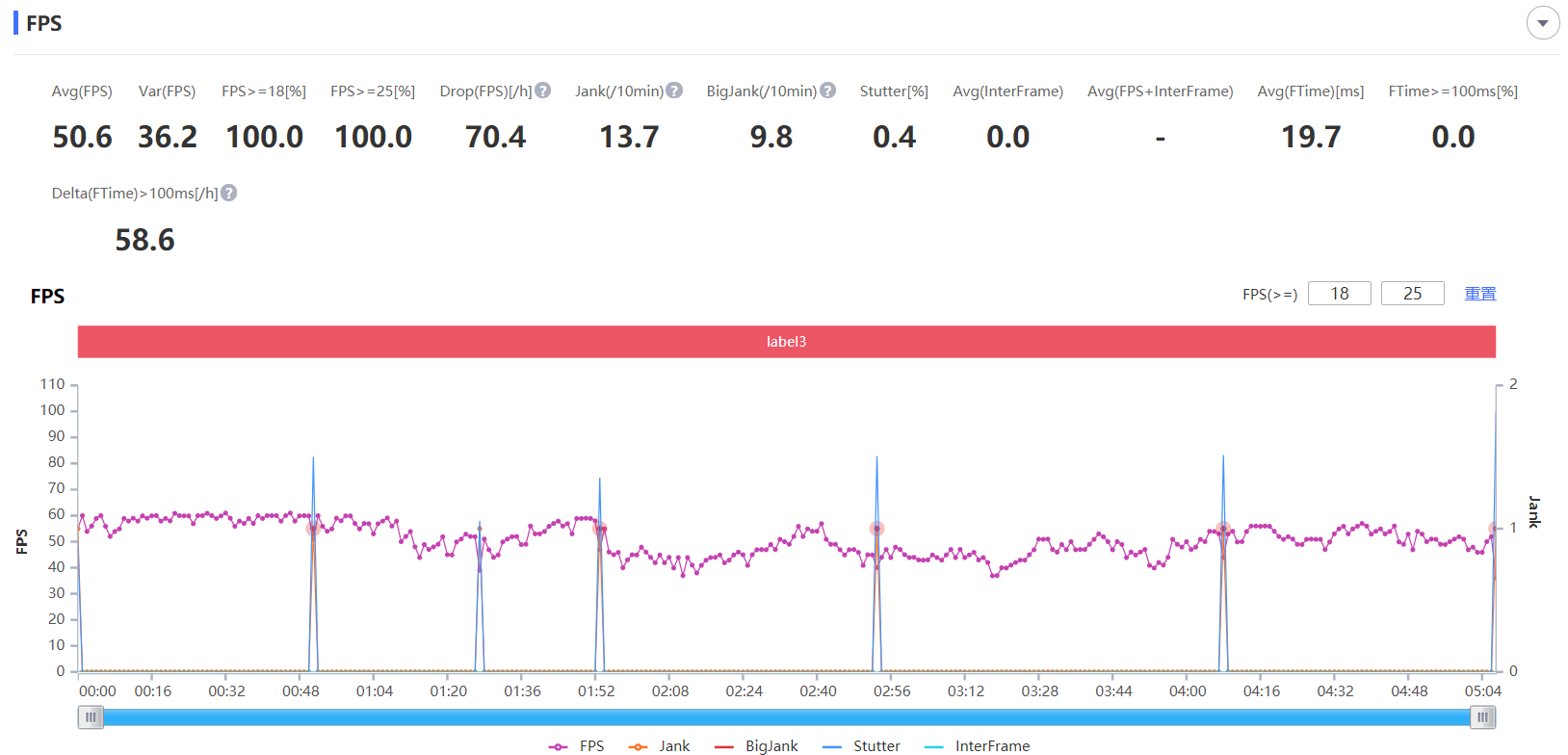Click the blue time range slider track
1568x755 pixels.
(x=787, y=717)
